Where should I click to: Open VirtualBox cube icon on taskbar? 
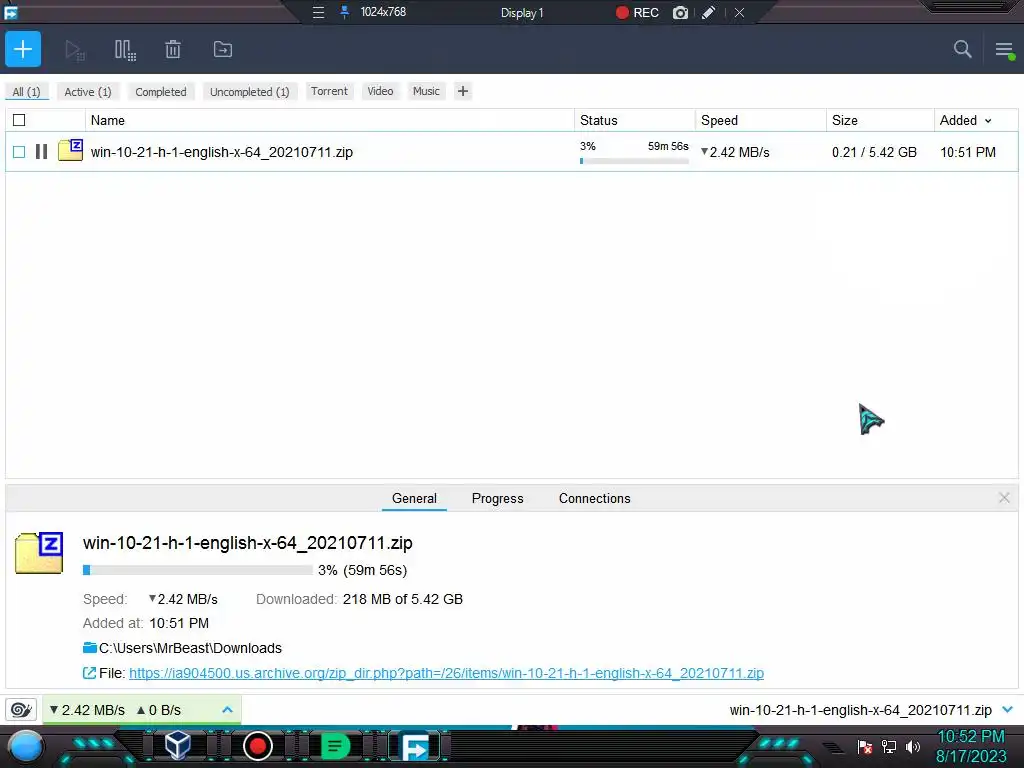178,745
